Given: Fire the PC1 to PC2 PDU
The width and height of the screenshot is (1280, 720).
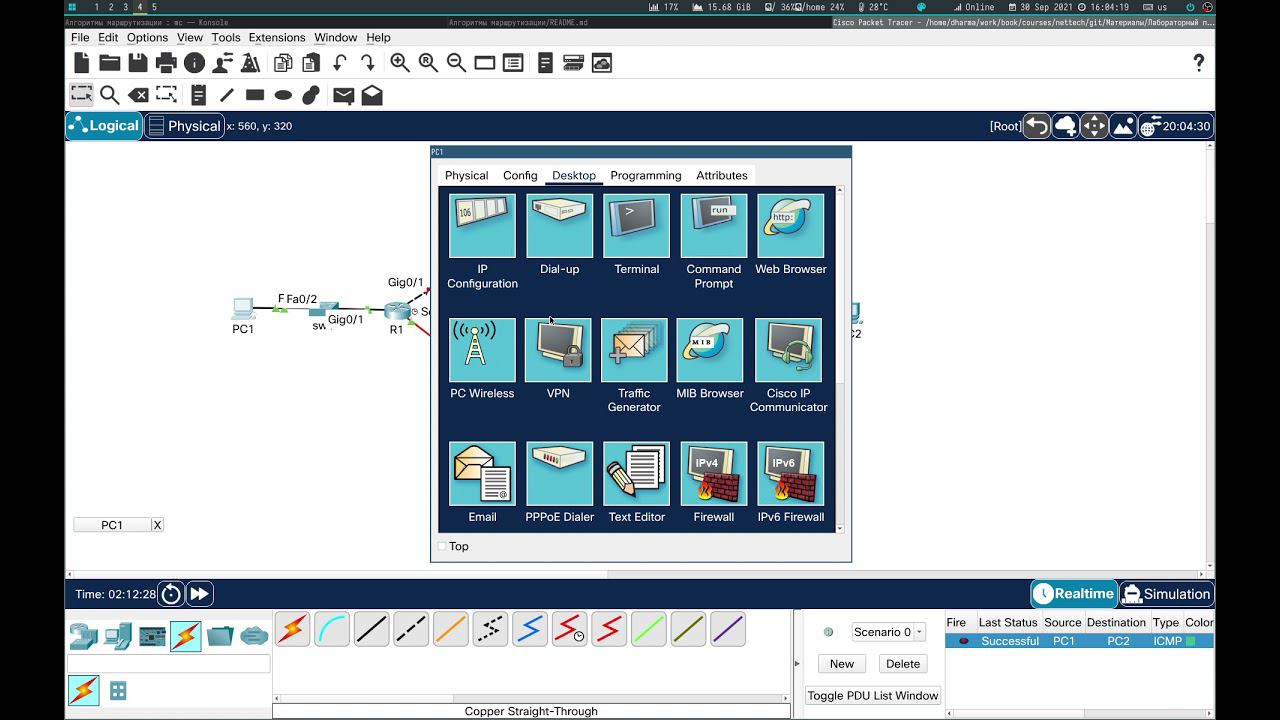Looking at the screenshot, I should [x=963, y=641].
